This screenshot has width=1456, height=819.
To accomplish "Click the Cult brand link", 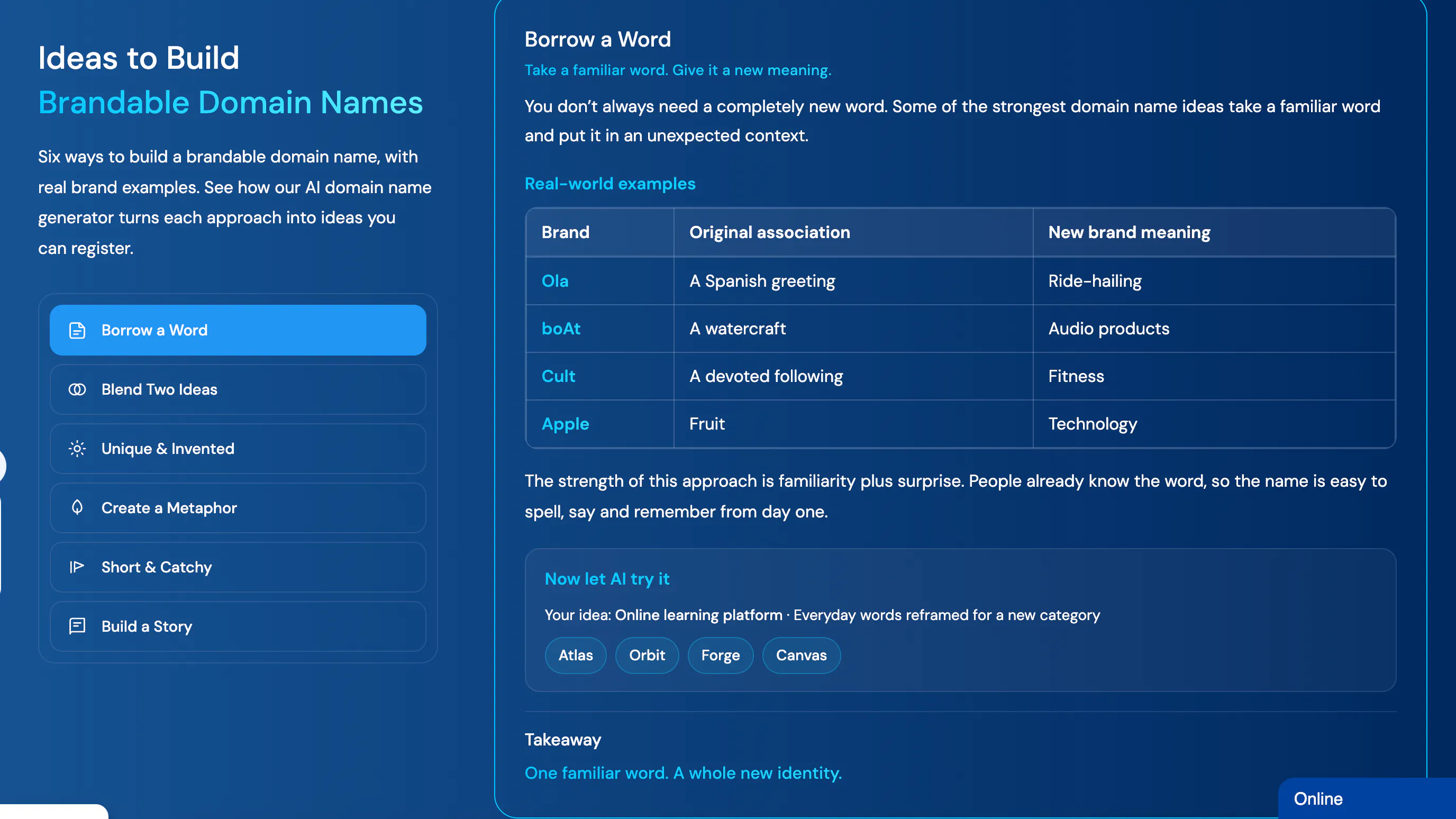I will click(558, 376).
